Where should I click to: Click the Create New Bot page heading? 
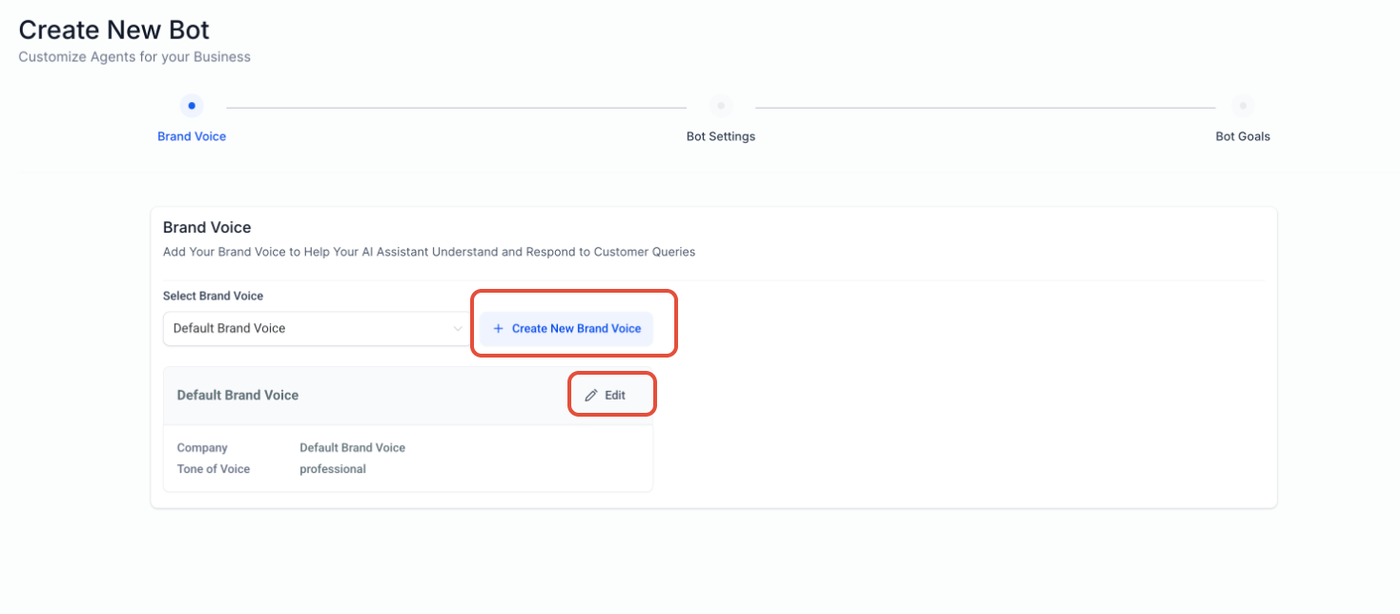(114, 30)
